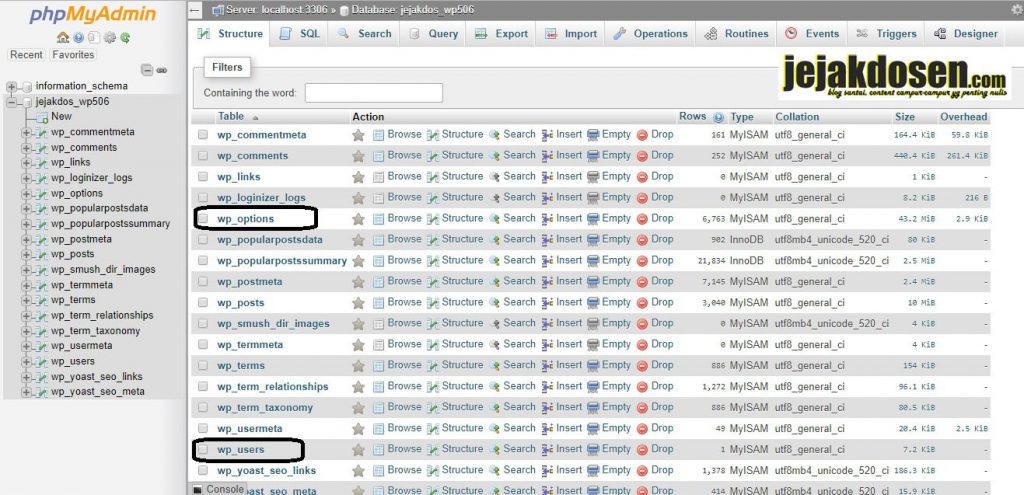Click the green reload navigation icon

point(125,38)
